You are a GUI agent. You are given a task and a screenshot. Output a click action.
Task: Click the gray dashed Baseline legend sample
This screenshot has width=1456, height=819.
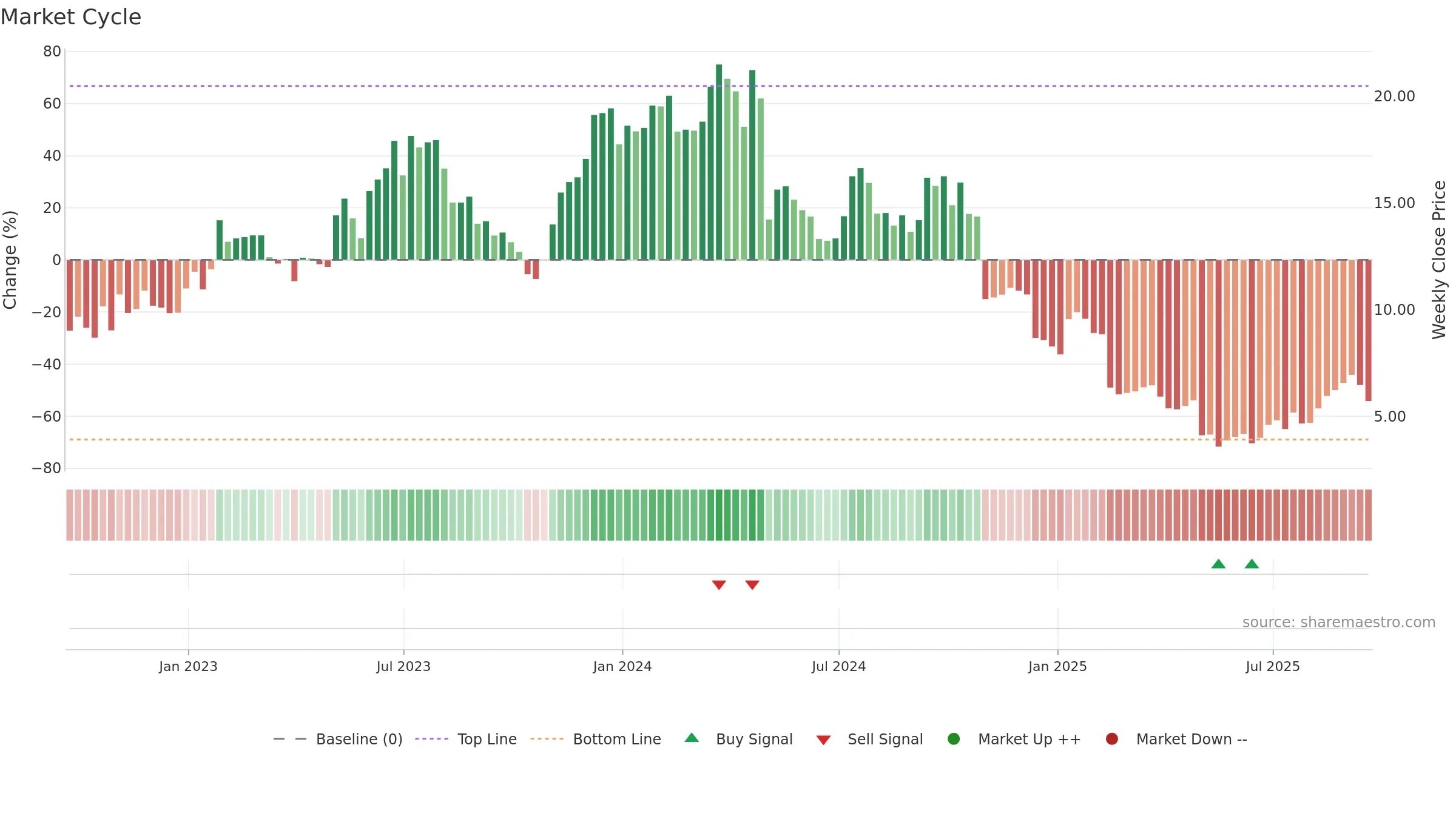coord(290,739)
